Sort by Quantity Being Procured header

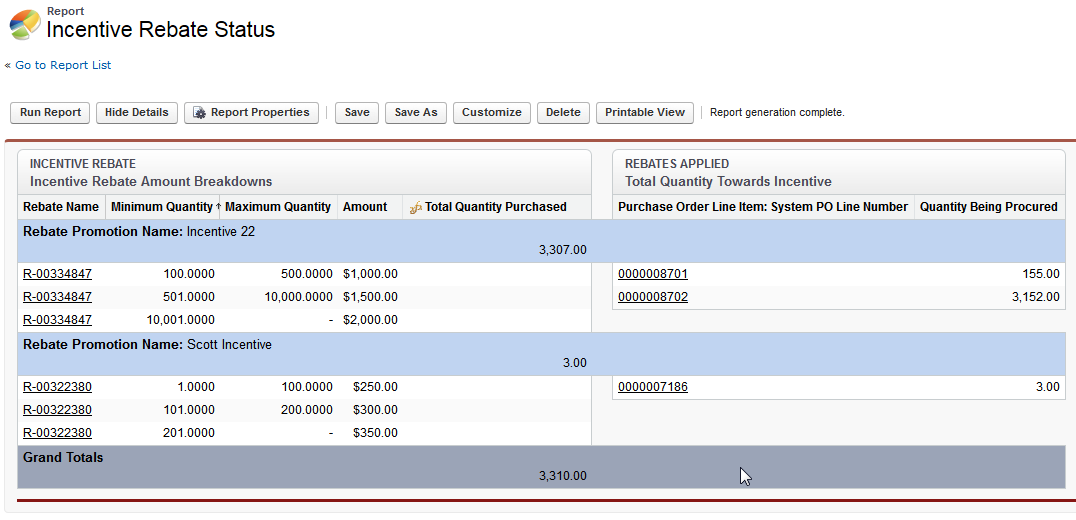pyautogui.click(x=988, y=207)
